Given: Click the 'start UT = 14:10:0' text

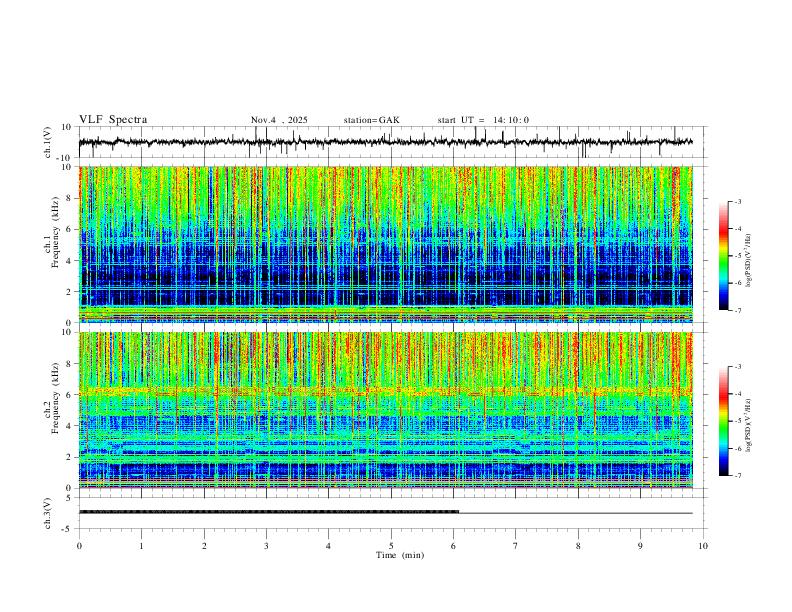Looking at the screenshot, I should click(483, 120).
